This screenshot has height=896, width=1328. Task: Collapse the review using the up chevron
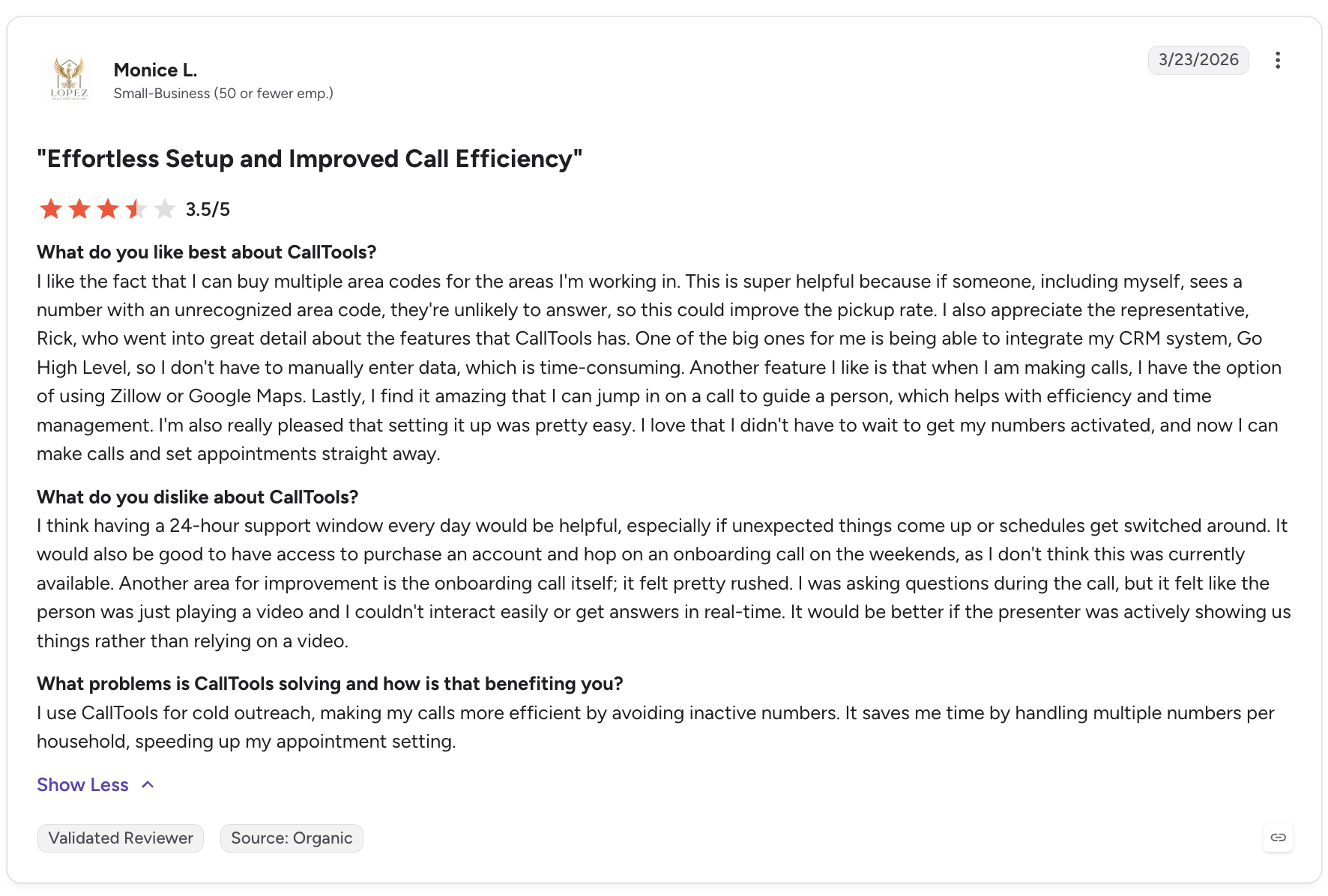(x=148, y=784)
